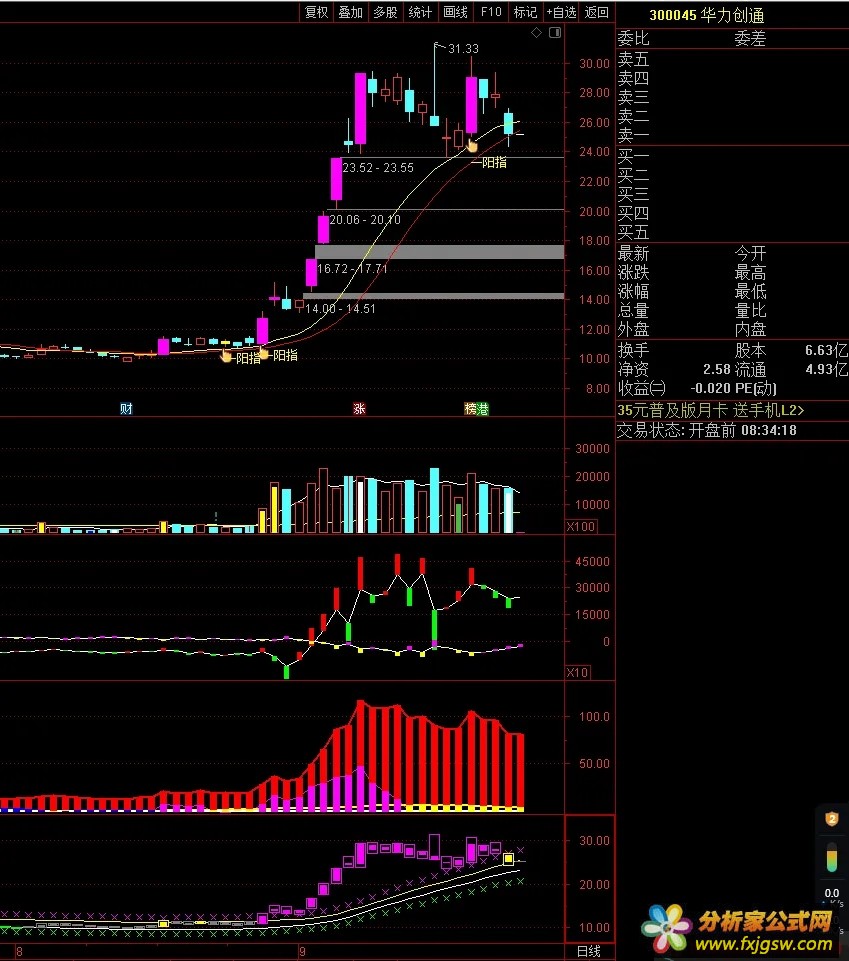Add stock via +自选 button
This screenshot has height=961, width=849.
tap(562, 12)
